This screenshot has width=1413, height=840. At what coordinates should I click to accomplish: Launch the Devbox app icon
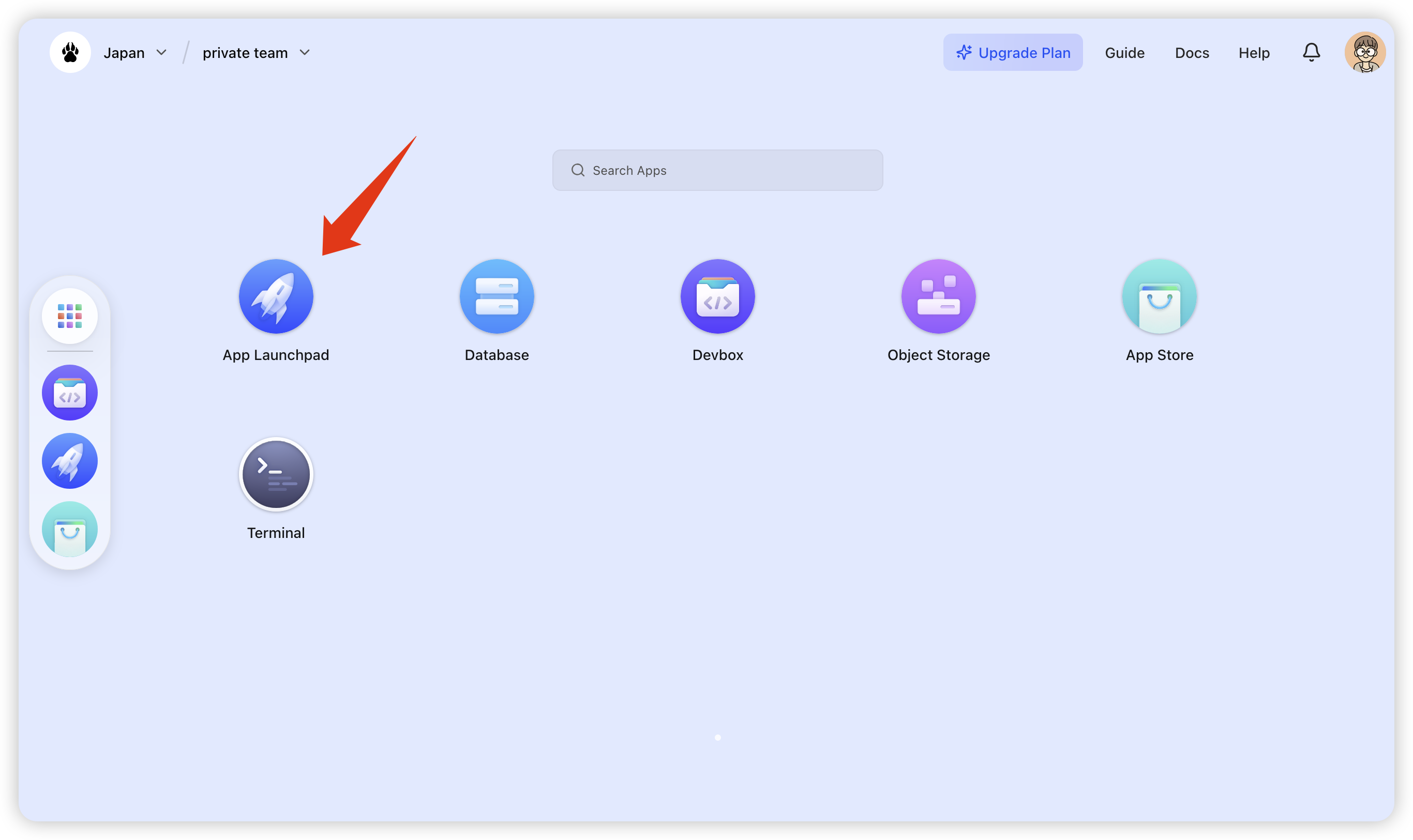point(717,296)
